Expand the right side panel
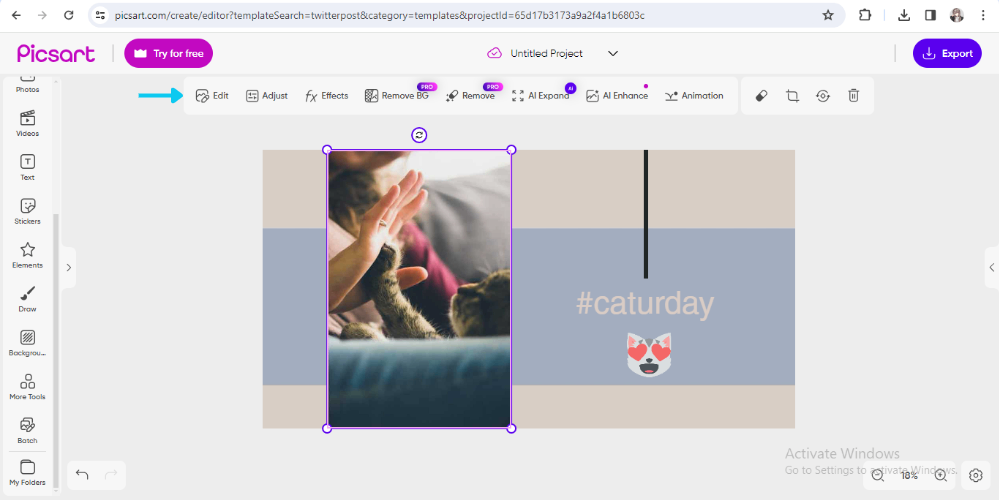Viewport: 1000px width, 500px height. (x=992, y=268)
